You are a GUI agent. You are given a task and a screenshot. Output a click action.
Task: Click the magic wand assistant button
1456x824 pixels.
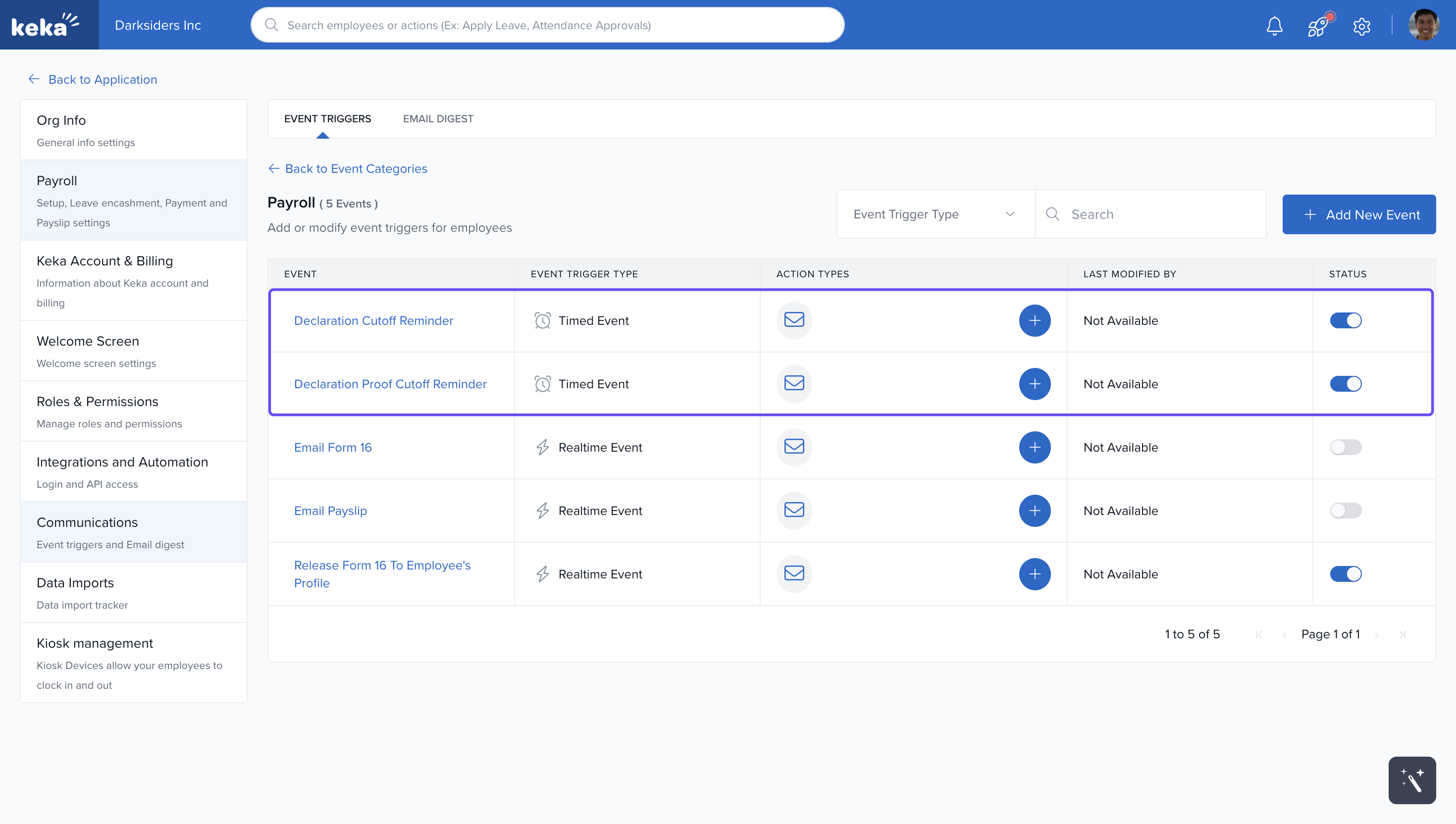click(1411, 780)
